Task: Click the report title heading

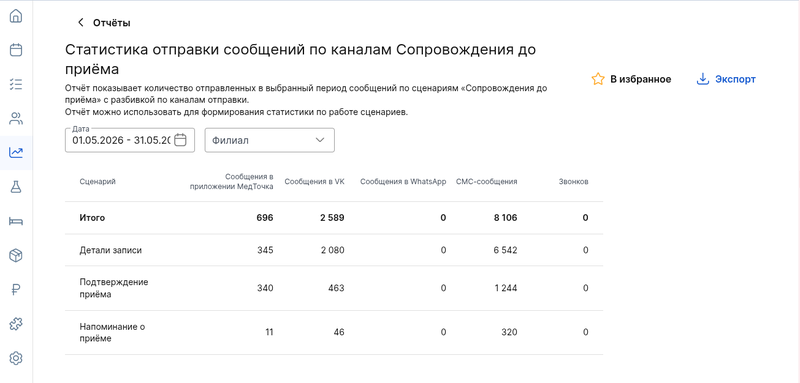Action: (x=301, y=60)
